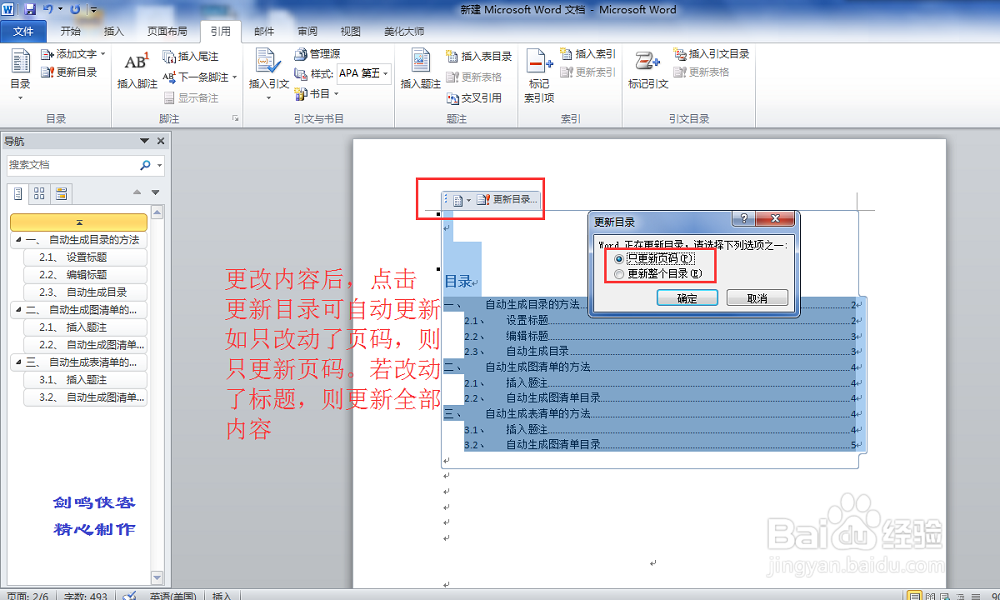
Task: Open navigation pane options dropdown triangle
Action: pos(144,141)
